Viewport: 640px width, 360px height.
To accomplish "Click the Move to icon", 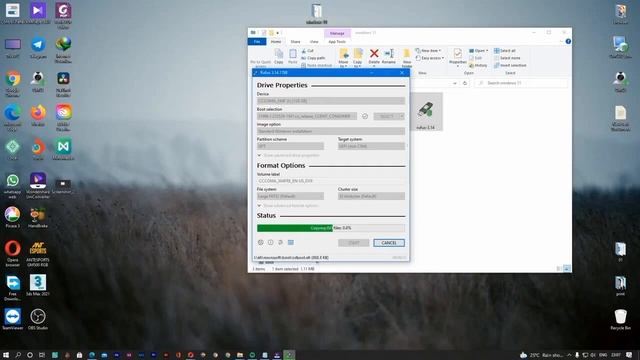I will point(344,58).
